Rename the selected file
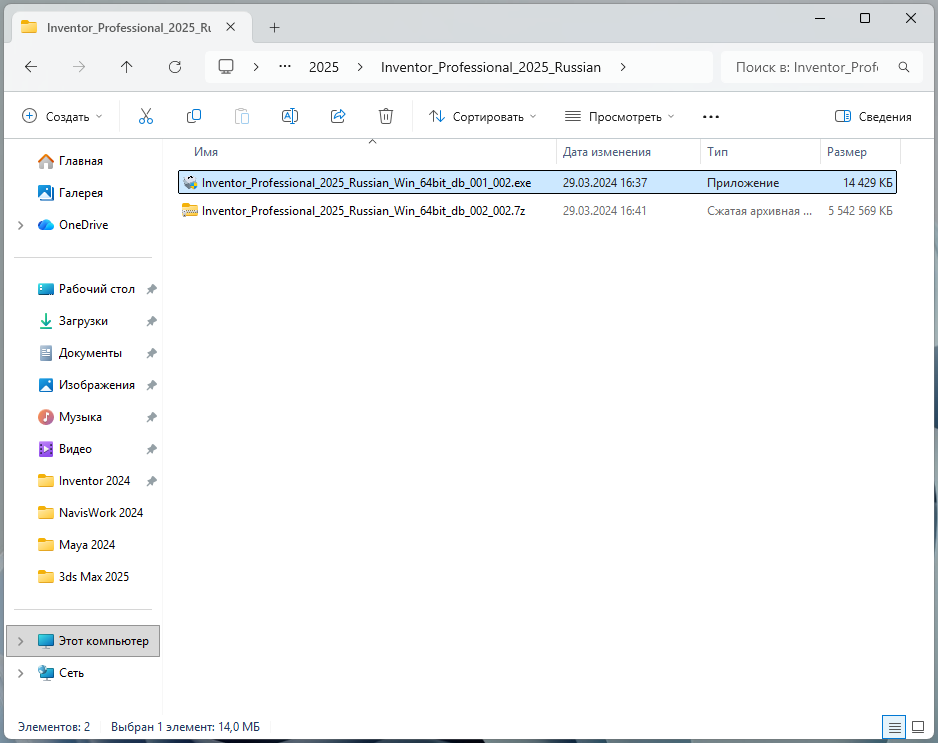The image size is (938, 743). [x=290, y=116]
